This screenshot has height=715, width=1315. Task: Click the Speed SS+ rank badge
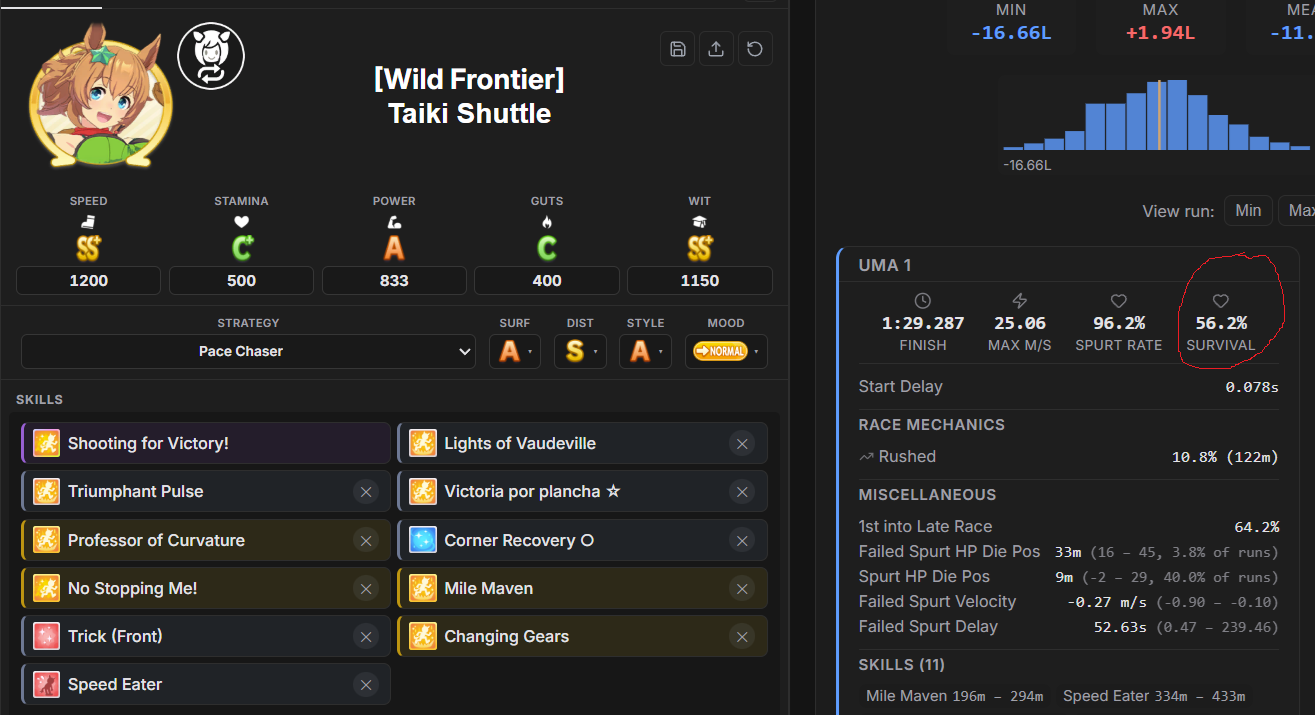(88, 247)
